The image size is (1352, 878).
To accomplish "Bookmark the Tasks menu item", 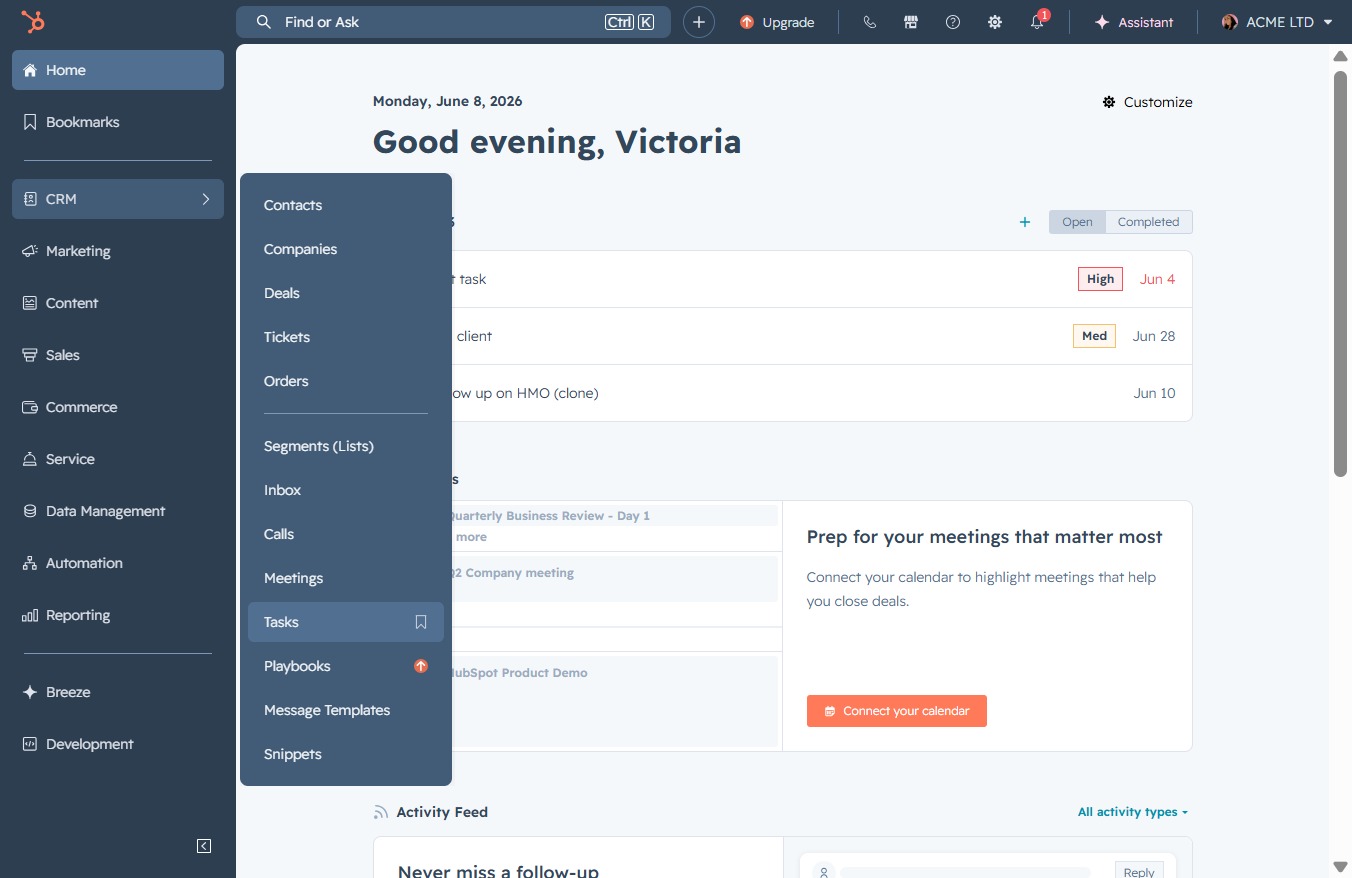I will (x=421, y=622).
